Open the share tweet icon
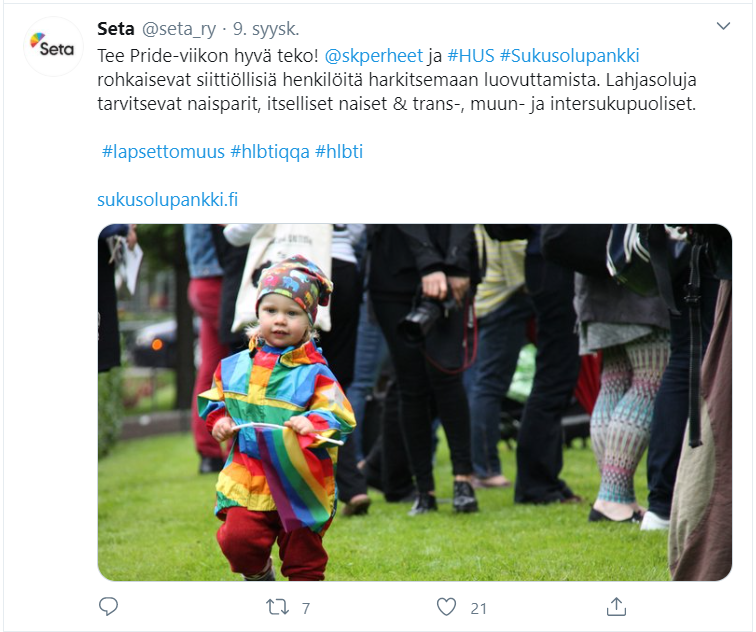This screenshot has height=632, width=756. coord(616,606)
